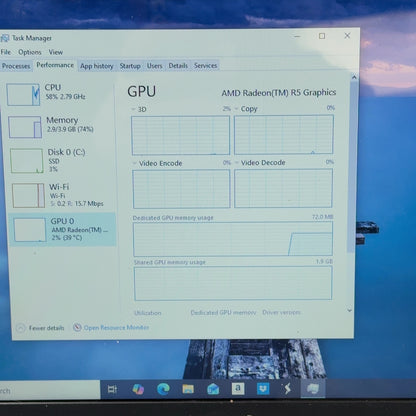Viewport: 416px width, 416px height.
Task: Switch to the Processes tab
Action: coord(16,66)
